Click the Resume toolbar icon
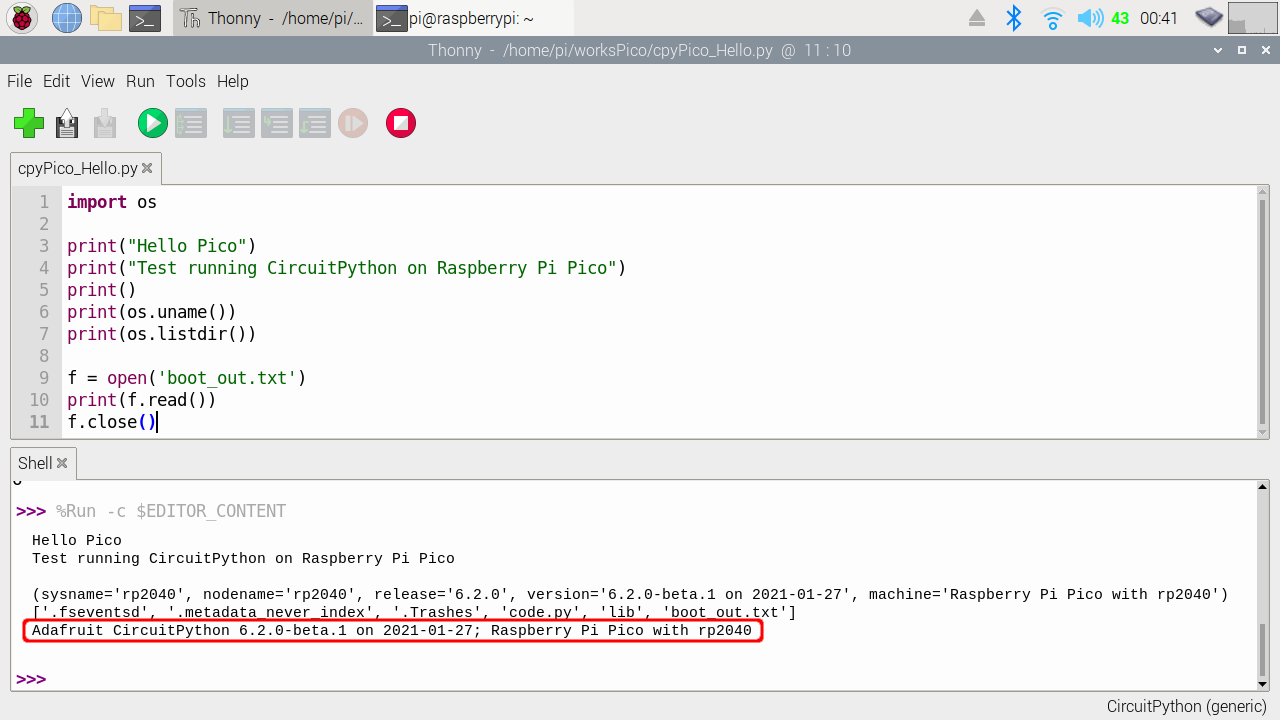Image resolution: width=1280 pixels, height=720 pixels. point(352,123)
